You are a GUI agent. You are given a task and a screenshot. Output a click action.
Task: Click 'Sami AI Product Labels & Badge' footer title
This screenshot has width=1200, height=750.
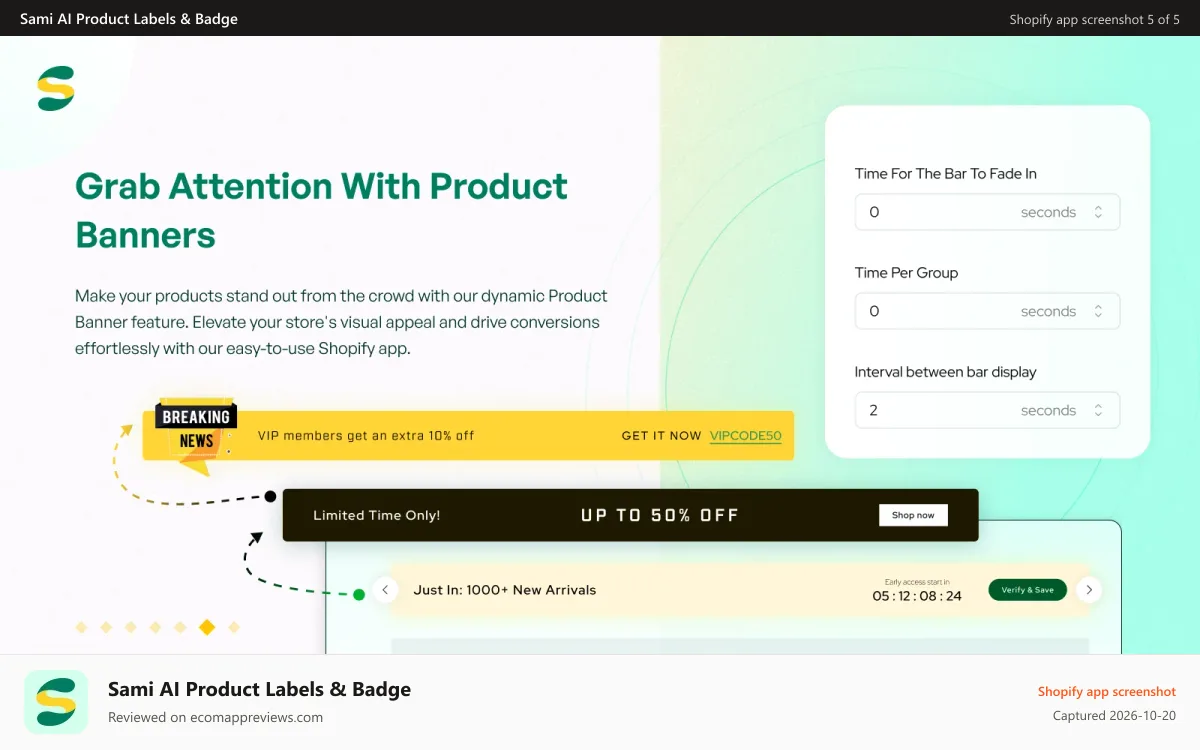(x=259, y=689)
